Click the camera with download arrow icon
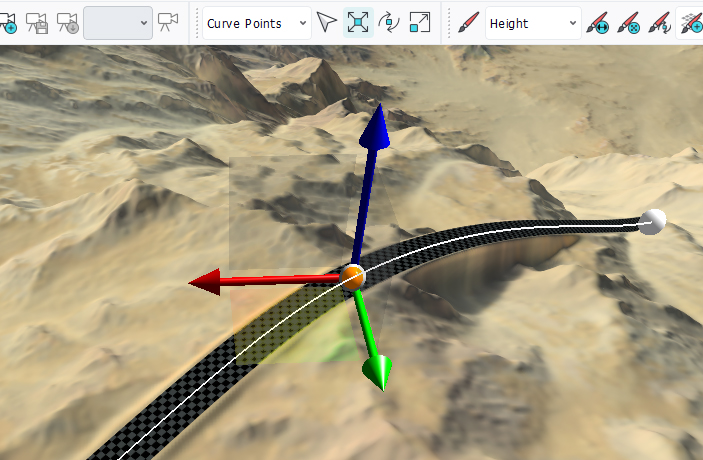Image resolution: width=703 pixels, height=460 pixels. click(68, 23)
